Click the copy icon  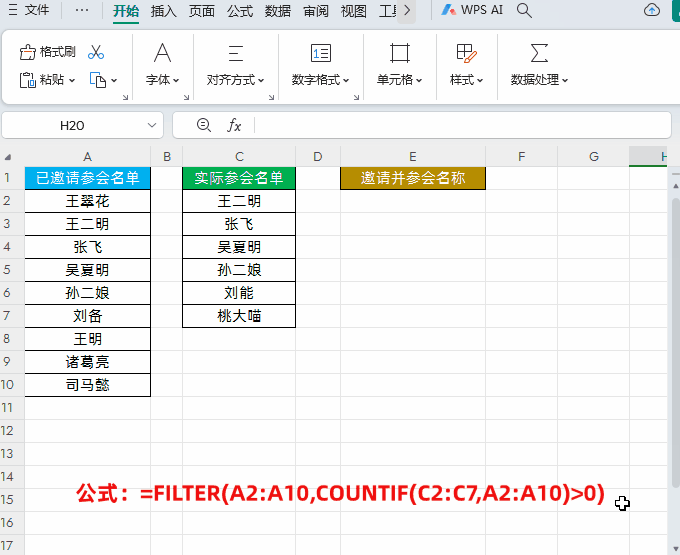(x=98, y=80)
